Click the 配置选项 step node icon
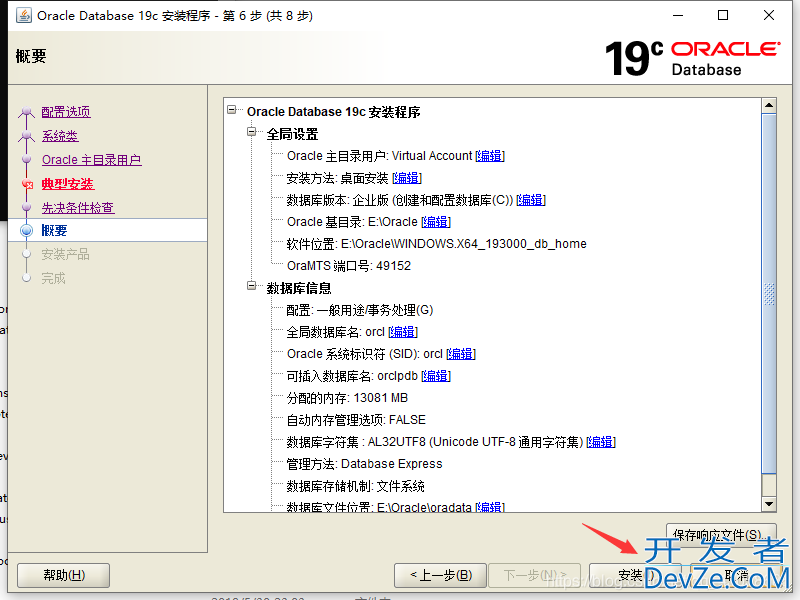This screenshot has height=600, width=800. click(27, 112)
